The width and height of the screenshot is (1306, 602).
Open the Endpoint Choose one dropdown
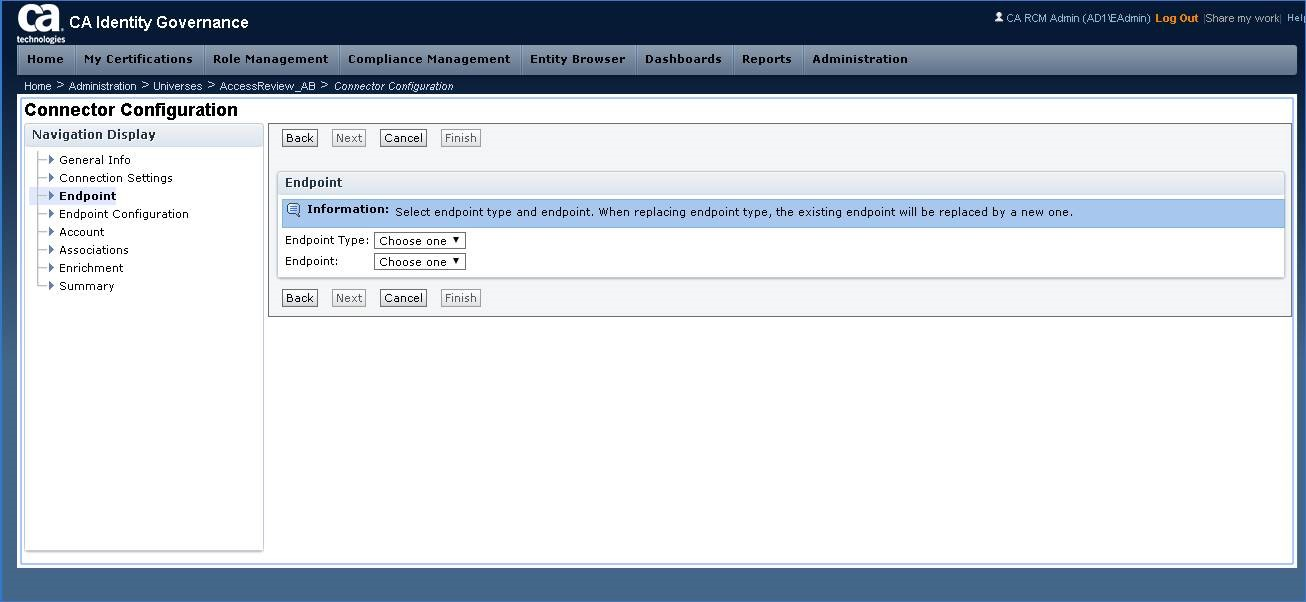tap(420, 262)
